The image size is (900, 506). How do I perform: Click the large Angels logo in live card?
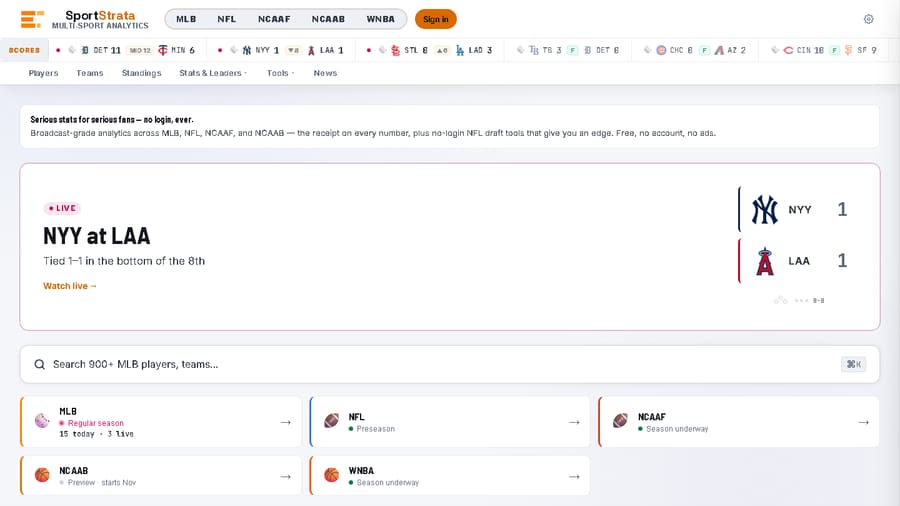765,262
